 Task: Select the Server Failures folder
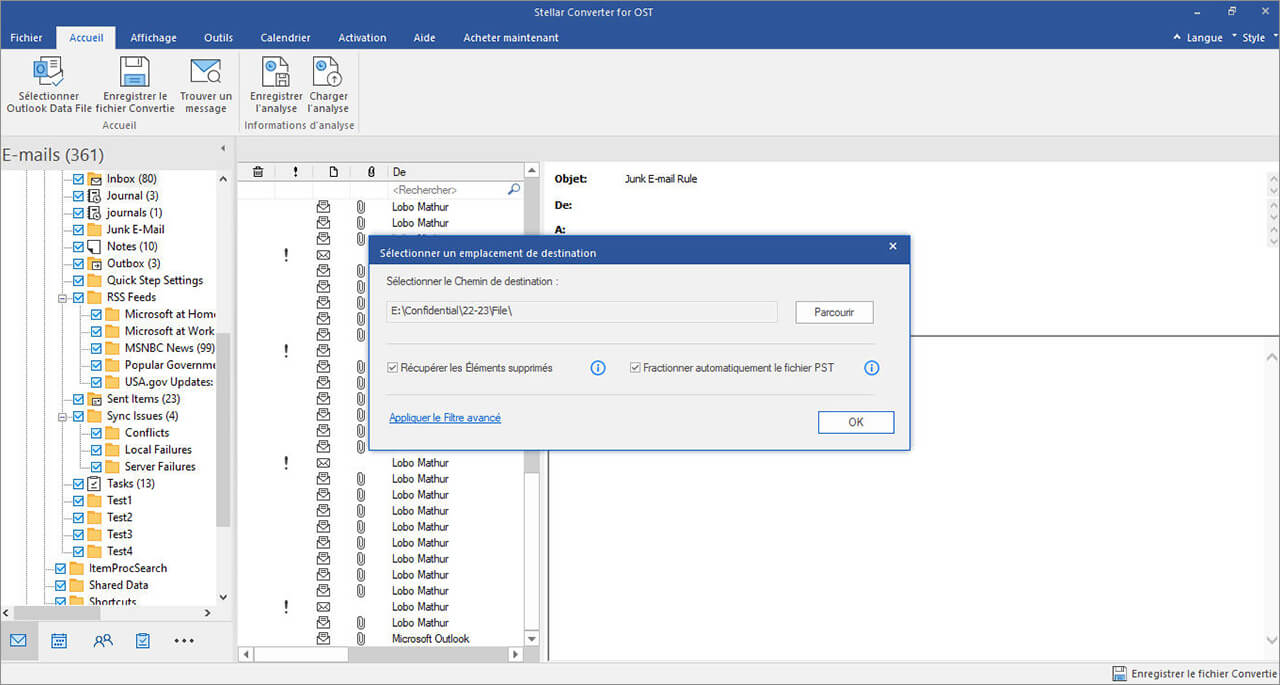(160, 467)
